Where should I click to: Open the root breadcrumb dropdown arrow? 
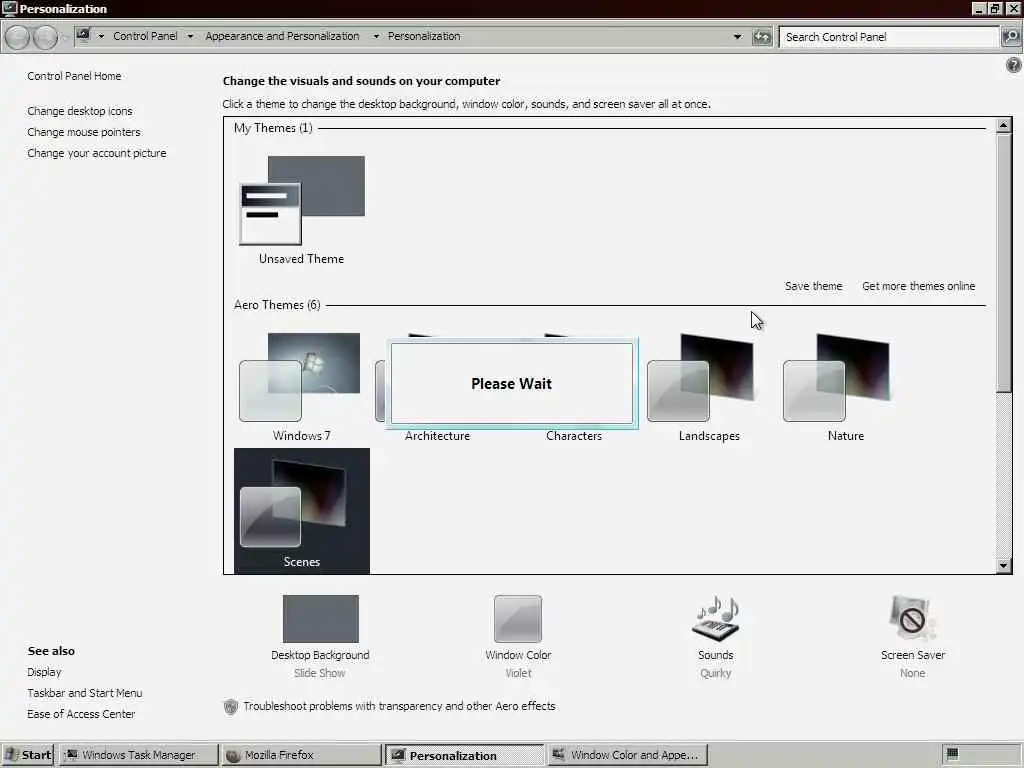[x=101, y=37]
